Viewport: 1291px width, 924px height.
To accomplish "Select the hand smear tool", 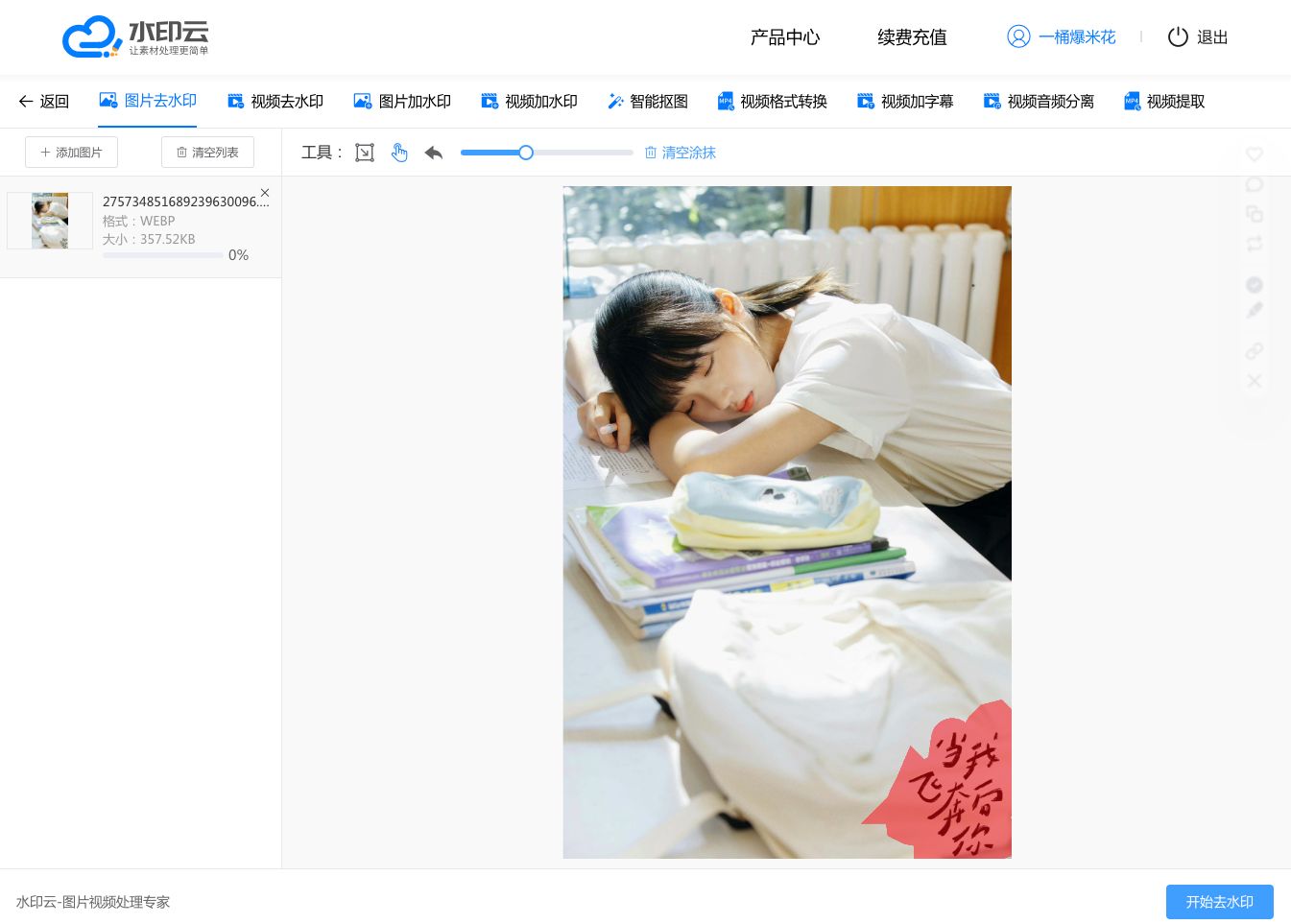I will (x=399, y=153).
